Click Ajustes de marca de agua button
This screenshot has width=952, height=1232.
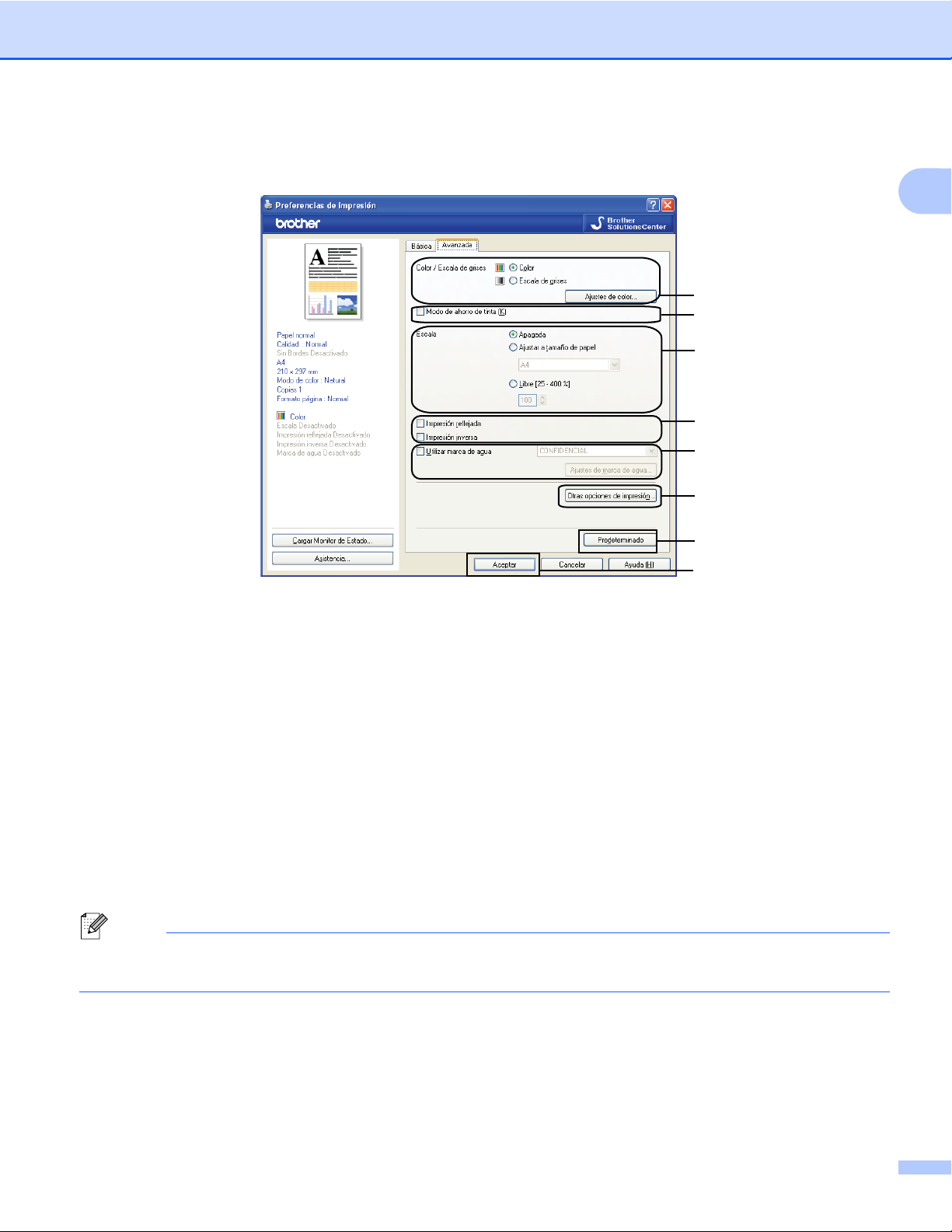pyautogui.click(x=611, y=470)
